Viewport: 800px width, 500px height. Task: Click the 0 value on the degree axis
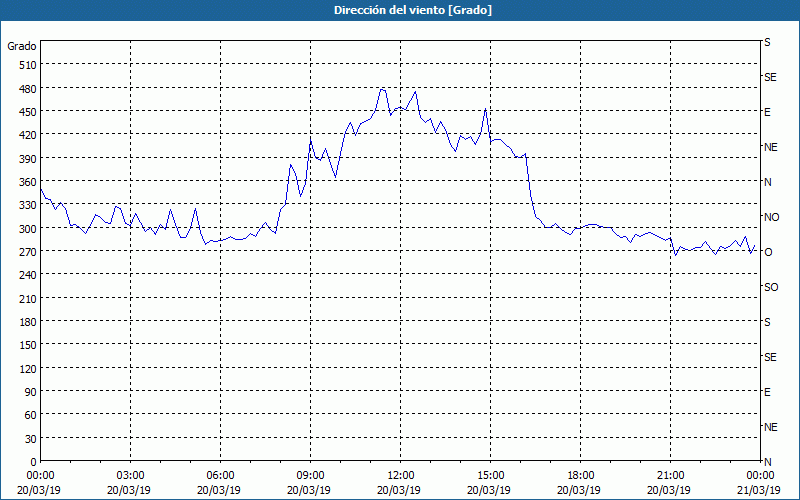[x=34, y=462]
